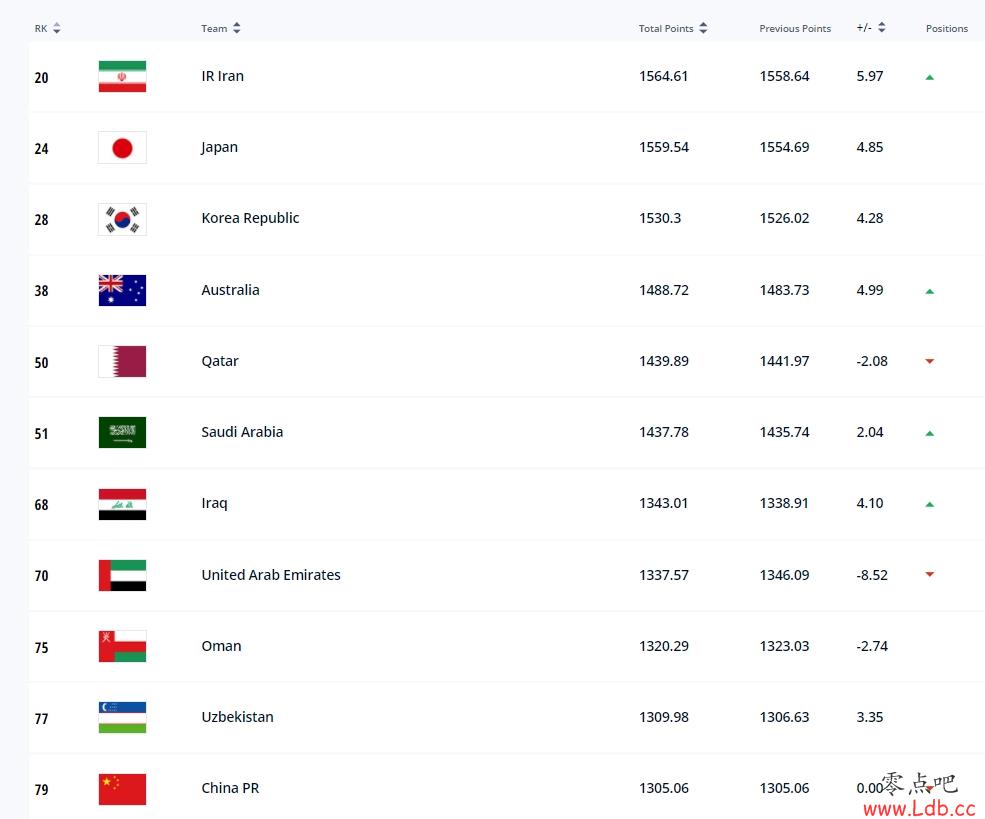Click the United Arab Emirates flag

[122, 575]
